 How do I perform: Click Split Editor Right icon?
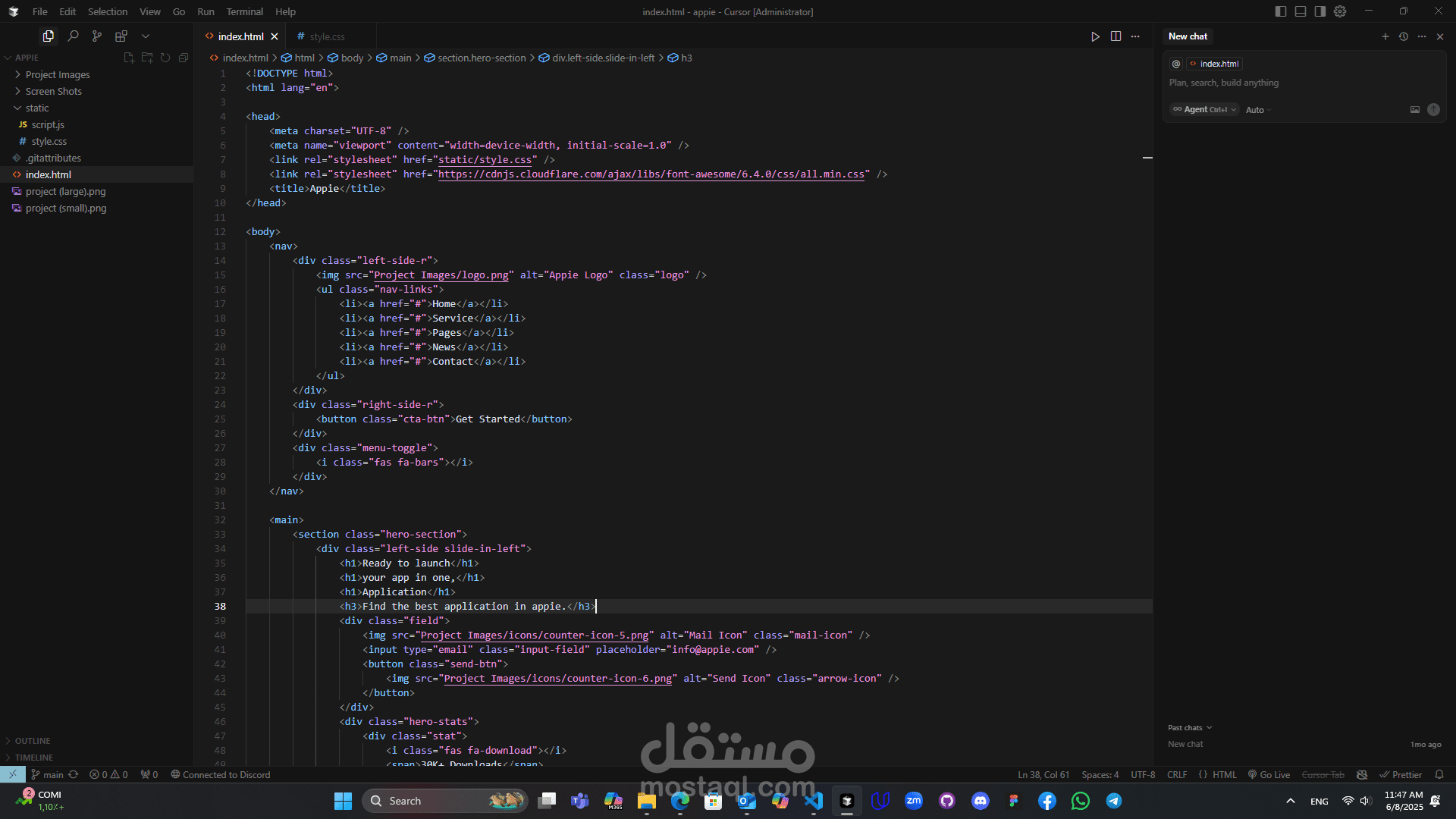[1116, 36]
